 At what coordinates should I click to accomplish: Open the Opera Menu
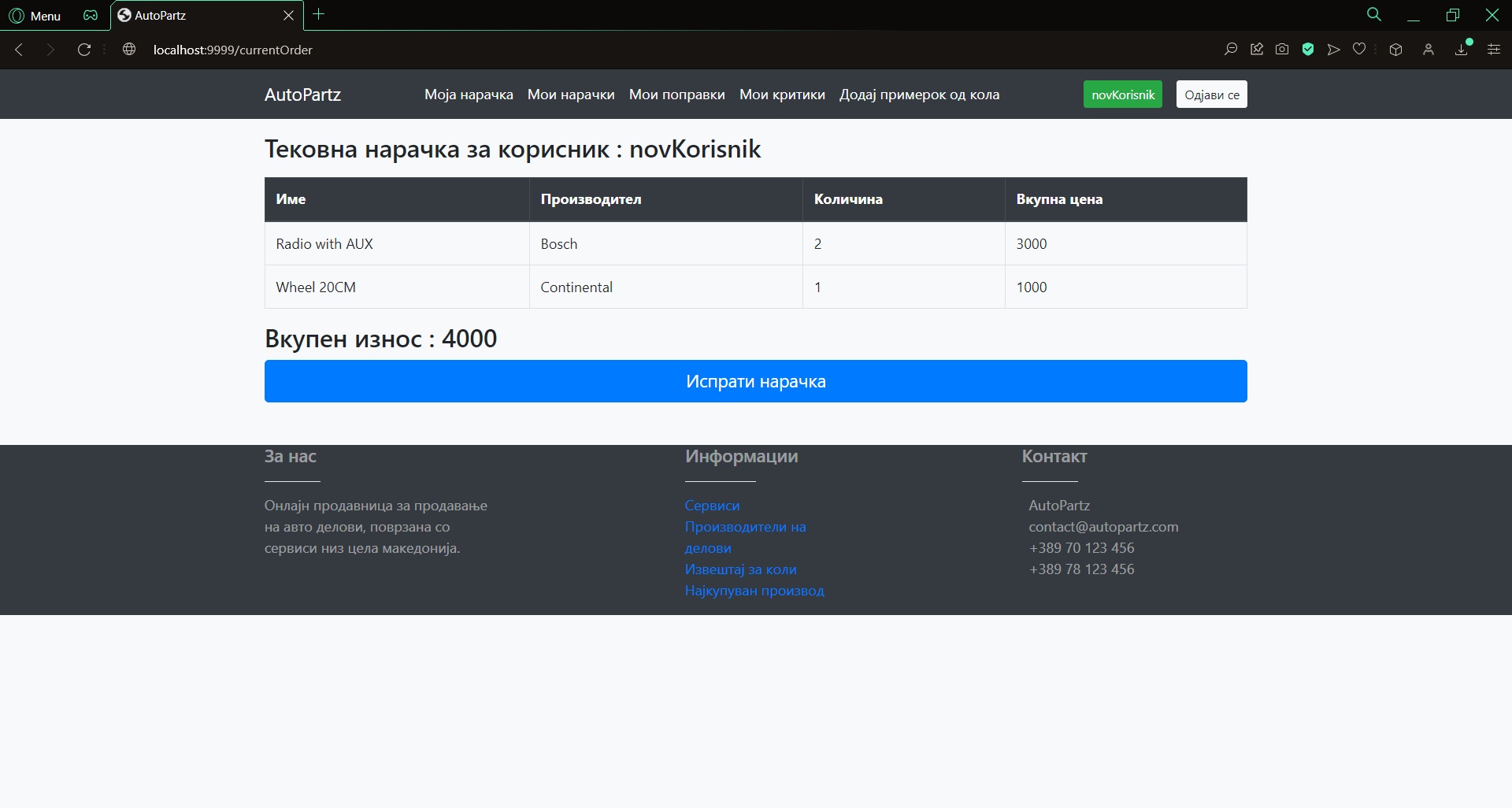[x=35, y=15]
